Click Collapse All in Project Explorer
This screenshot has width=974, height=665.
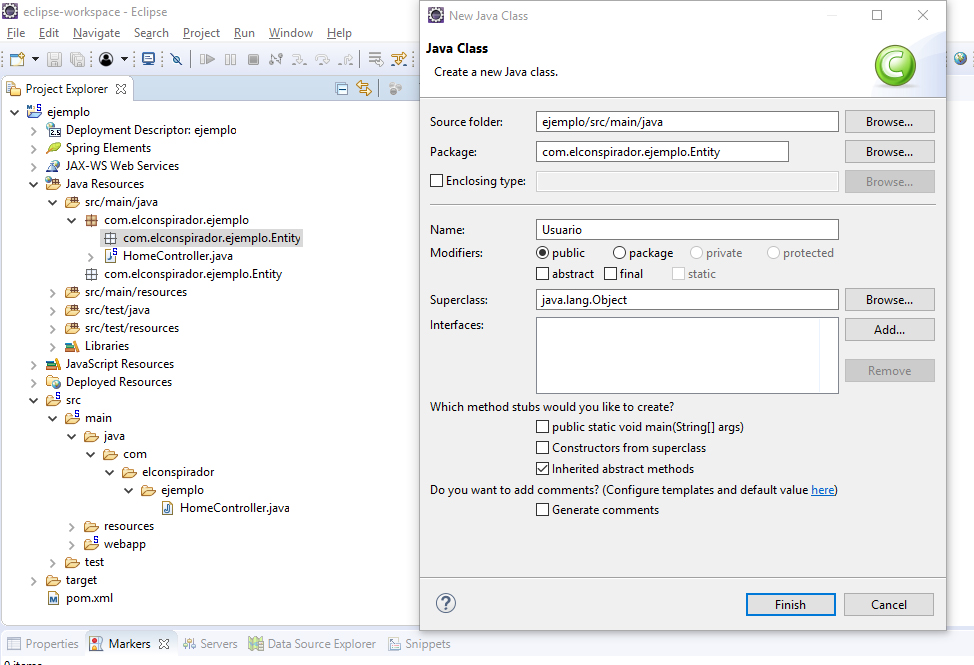[x=342, y=89]
